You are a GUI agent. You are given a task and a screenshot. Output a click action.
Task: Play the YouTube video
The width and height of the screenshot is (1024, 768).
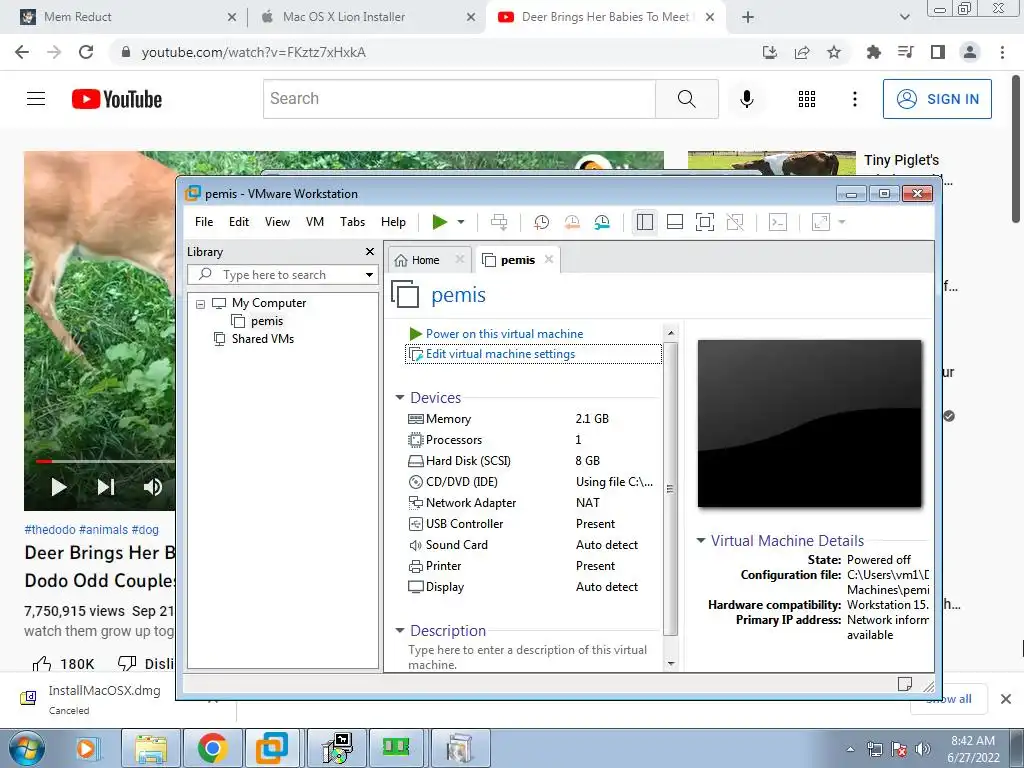tap(58, 487)
